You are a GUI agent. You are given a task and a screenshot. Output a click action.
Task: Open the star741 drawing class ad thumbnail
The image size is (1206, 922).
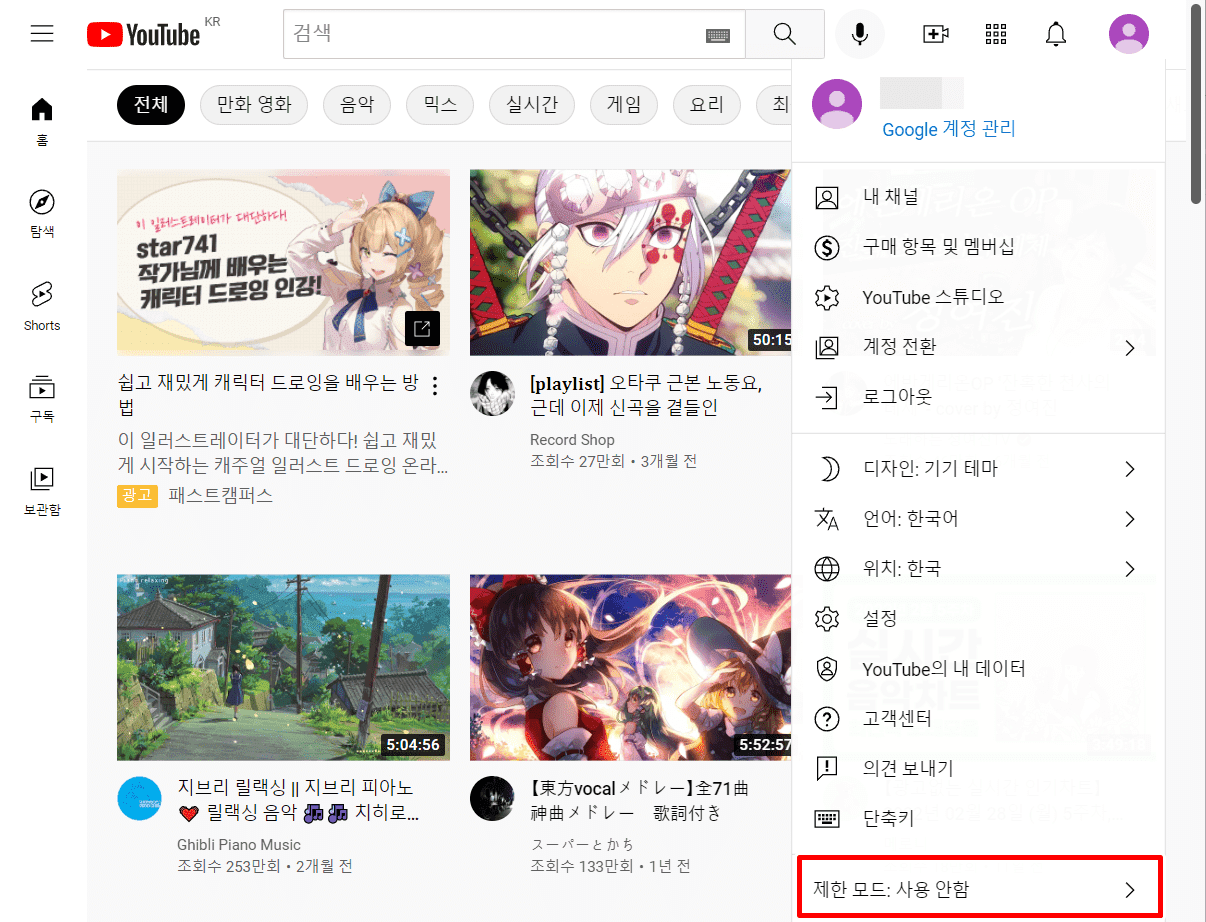click(283, 262)
